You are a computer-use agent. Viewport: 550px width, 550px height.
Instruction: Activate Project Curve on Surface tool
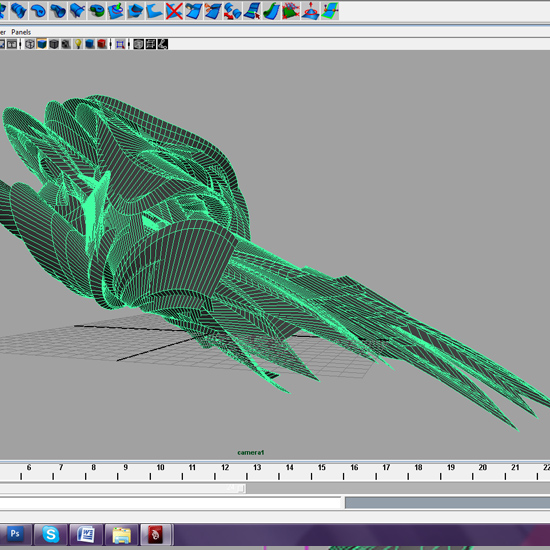[116, 10]
